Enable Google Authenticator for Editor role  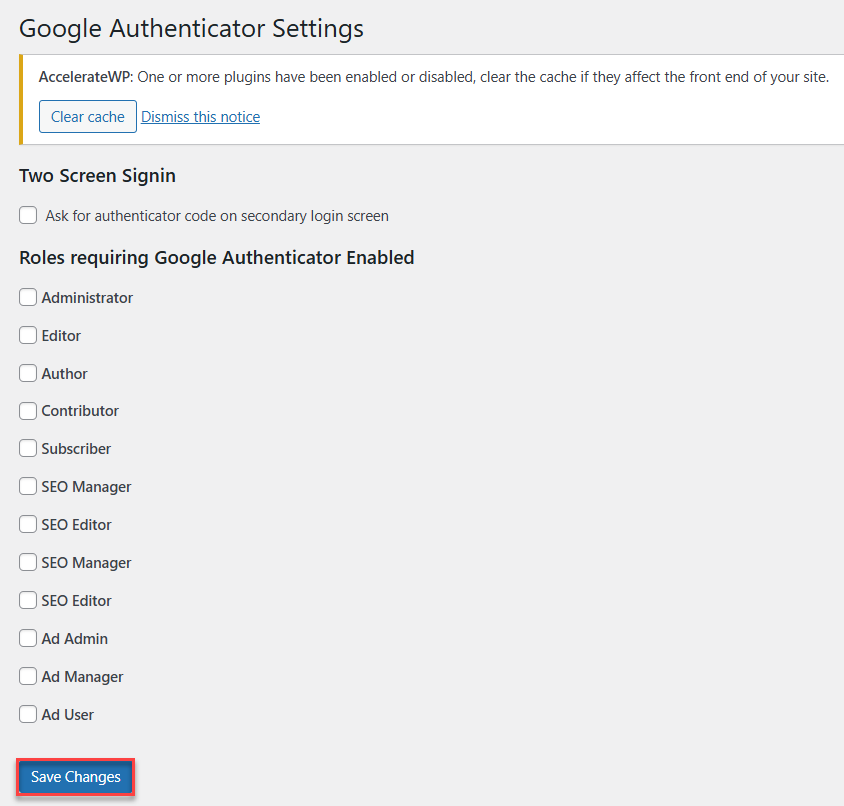point(27,335)
